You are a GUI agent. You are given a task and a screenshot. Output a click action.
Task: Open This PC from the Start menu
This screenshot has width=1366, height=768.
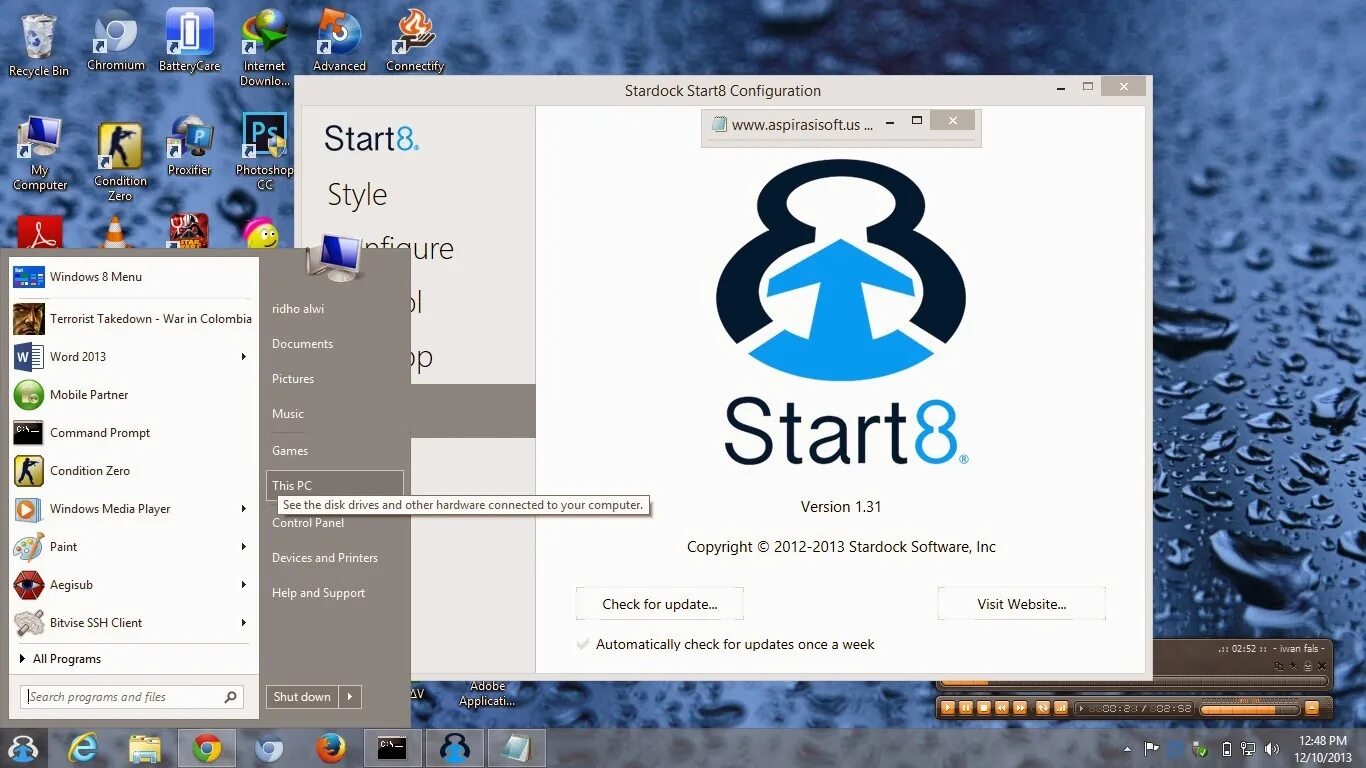point(335,485)
